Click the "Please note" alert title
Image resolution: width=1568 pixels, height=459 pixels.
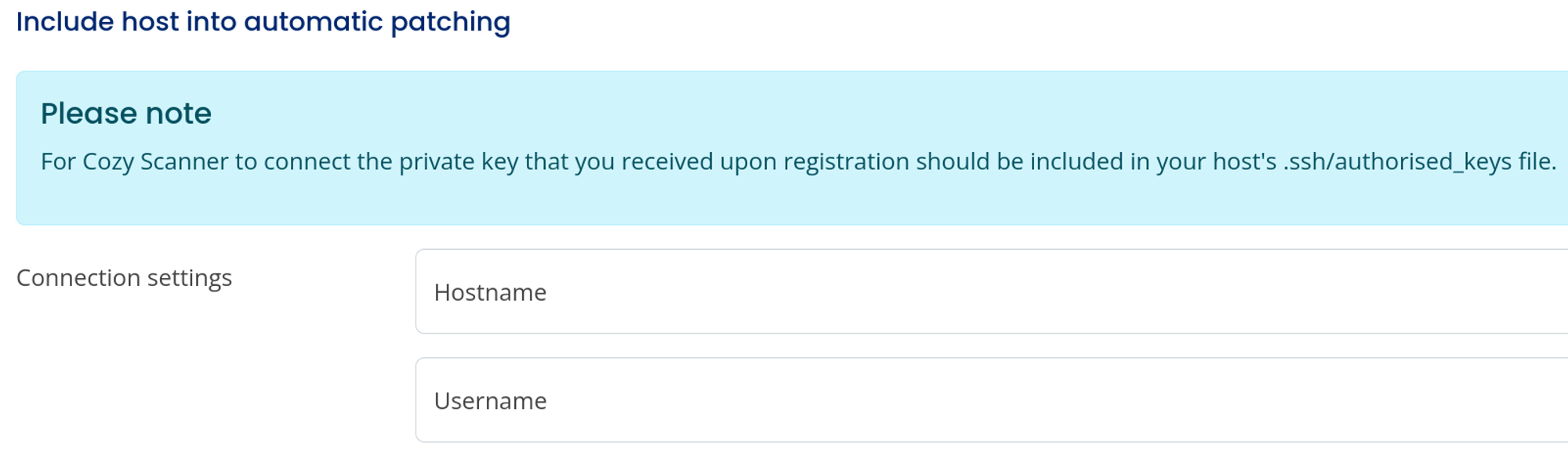tap(126, 114)
